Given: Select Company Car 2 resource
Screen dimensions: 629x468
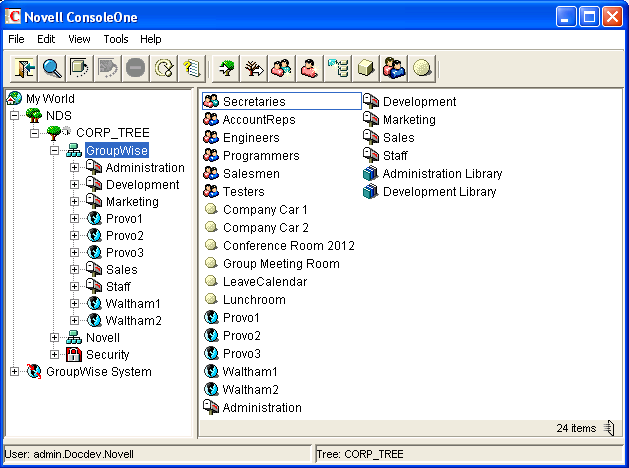Looking at the screenshot, I should click(266, 228).
